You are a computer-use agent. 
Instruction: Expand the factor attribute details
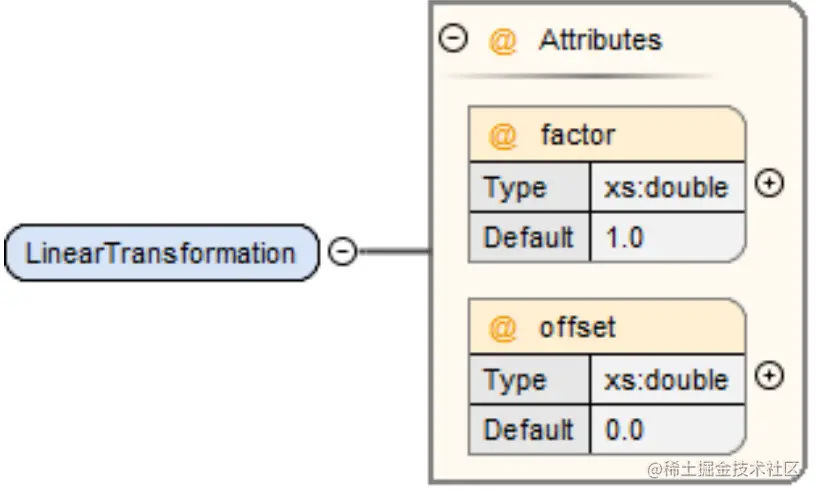tap(769, 183)
